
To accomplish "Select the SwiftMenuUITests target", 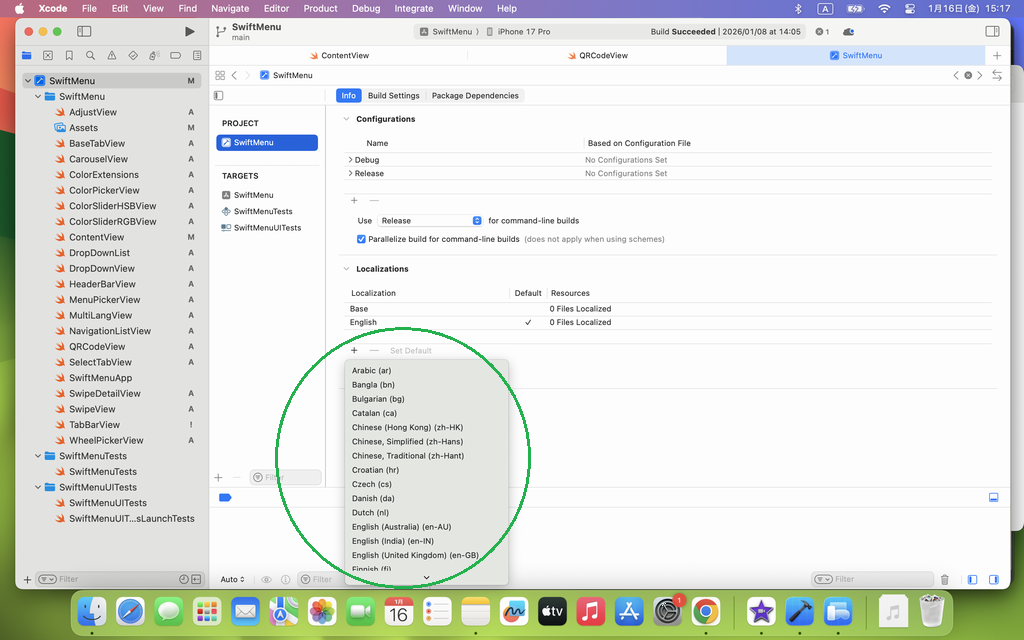I will pyautogui.click(x=267, y=228).
